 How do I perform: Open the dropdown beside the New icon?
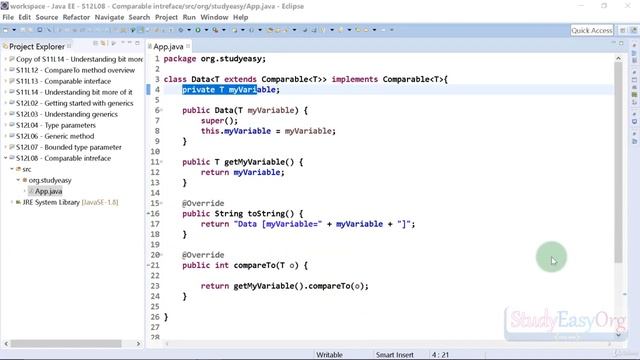tap(14, 30)
